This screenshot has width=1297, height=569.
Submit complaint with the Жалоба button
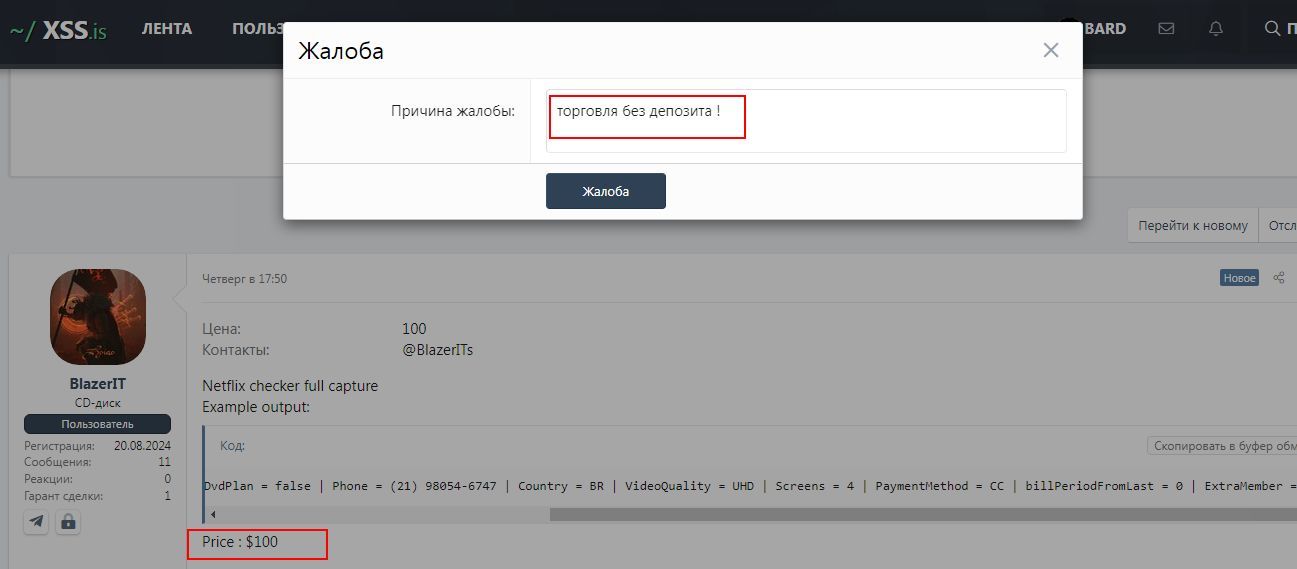pos(605,191)
